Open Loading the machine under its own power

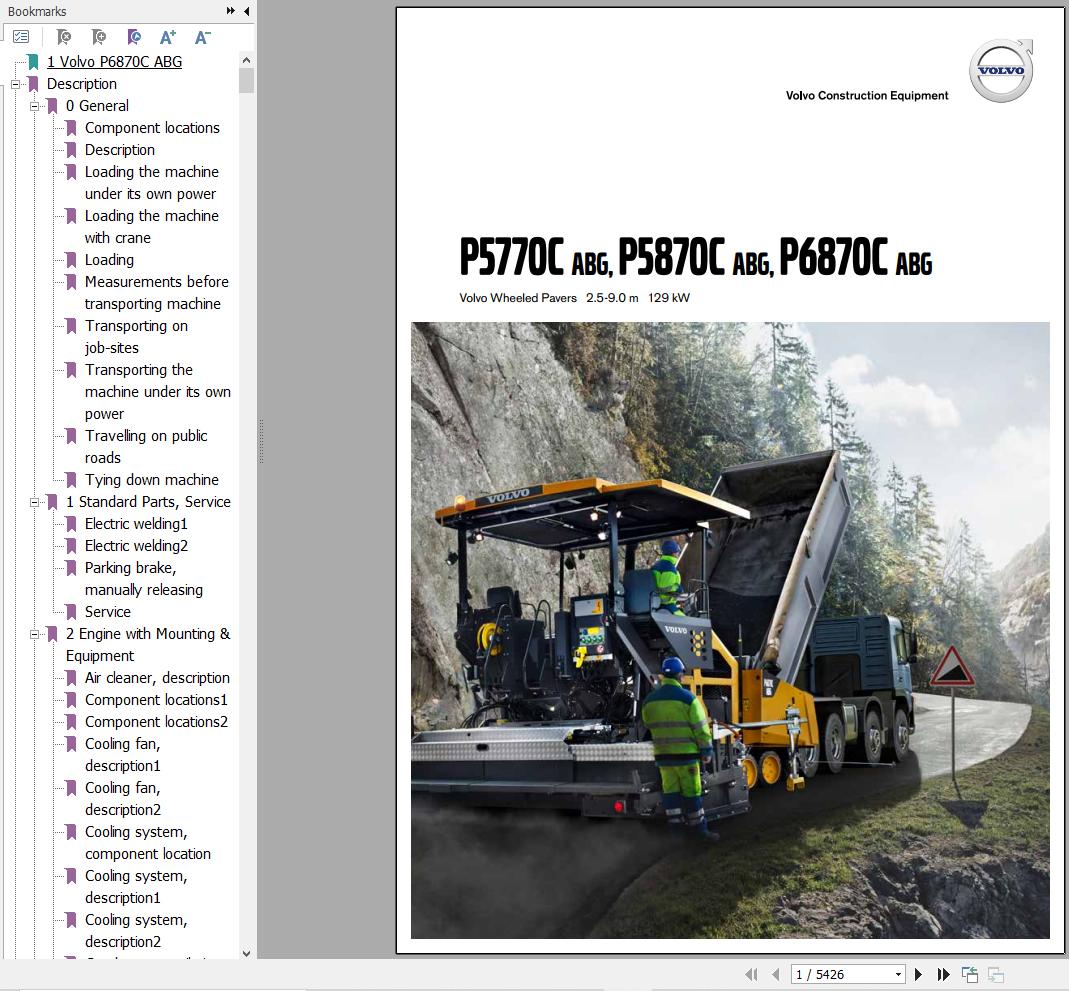click(x=151, y=183)
